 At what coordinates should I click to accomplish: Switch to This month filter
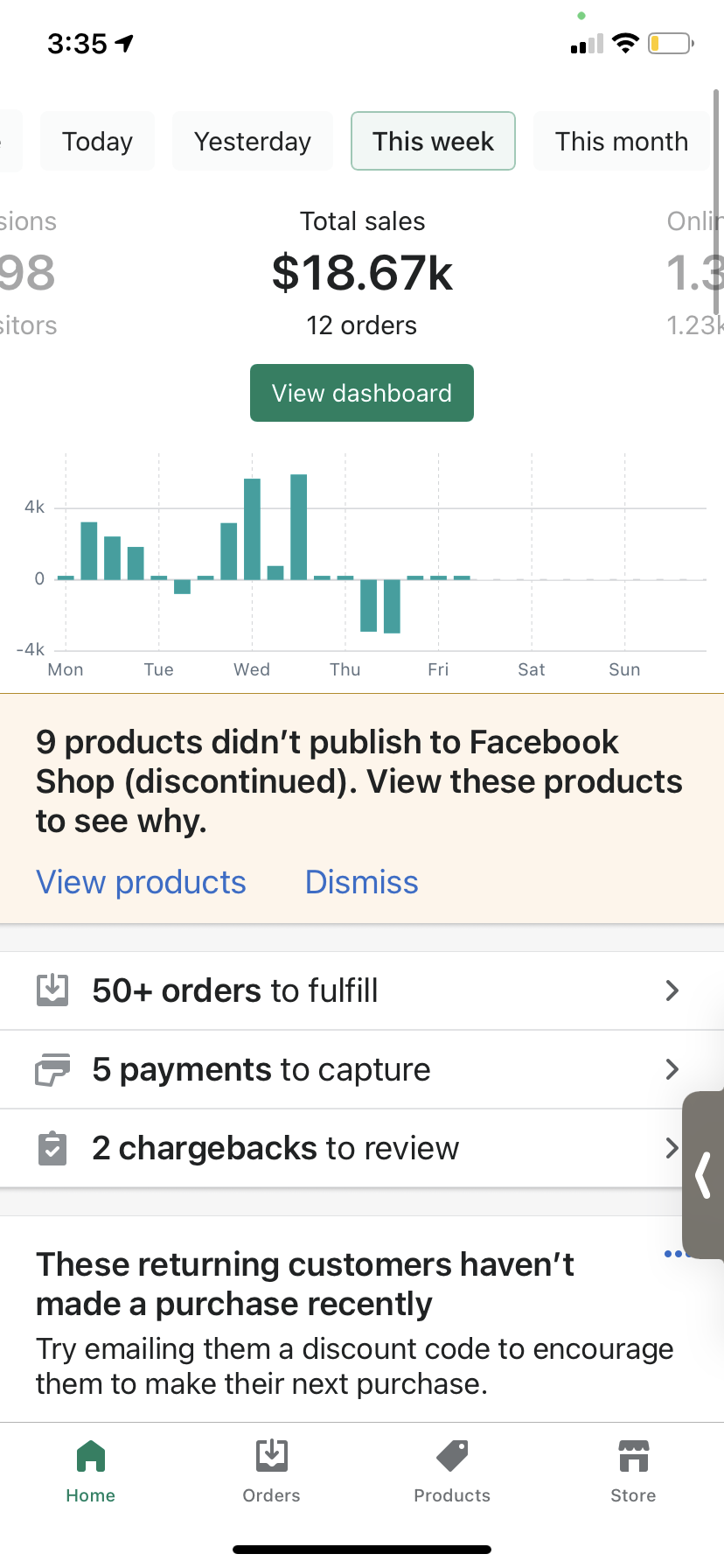tap(622, 141)
